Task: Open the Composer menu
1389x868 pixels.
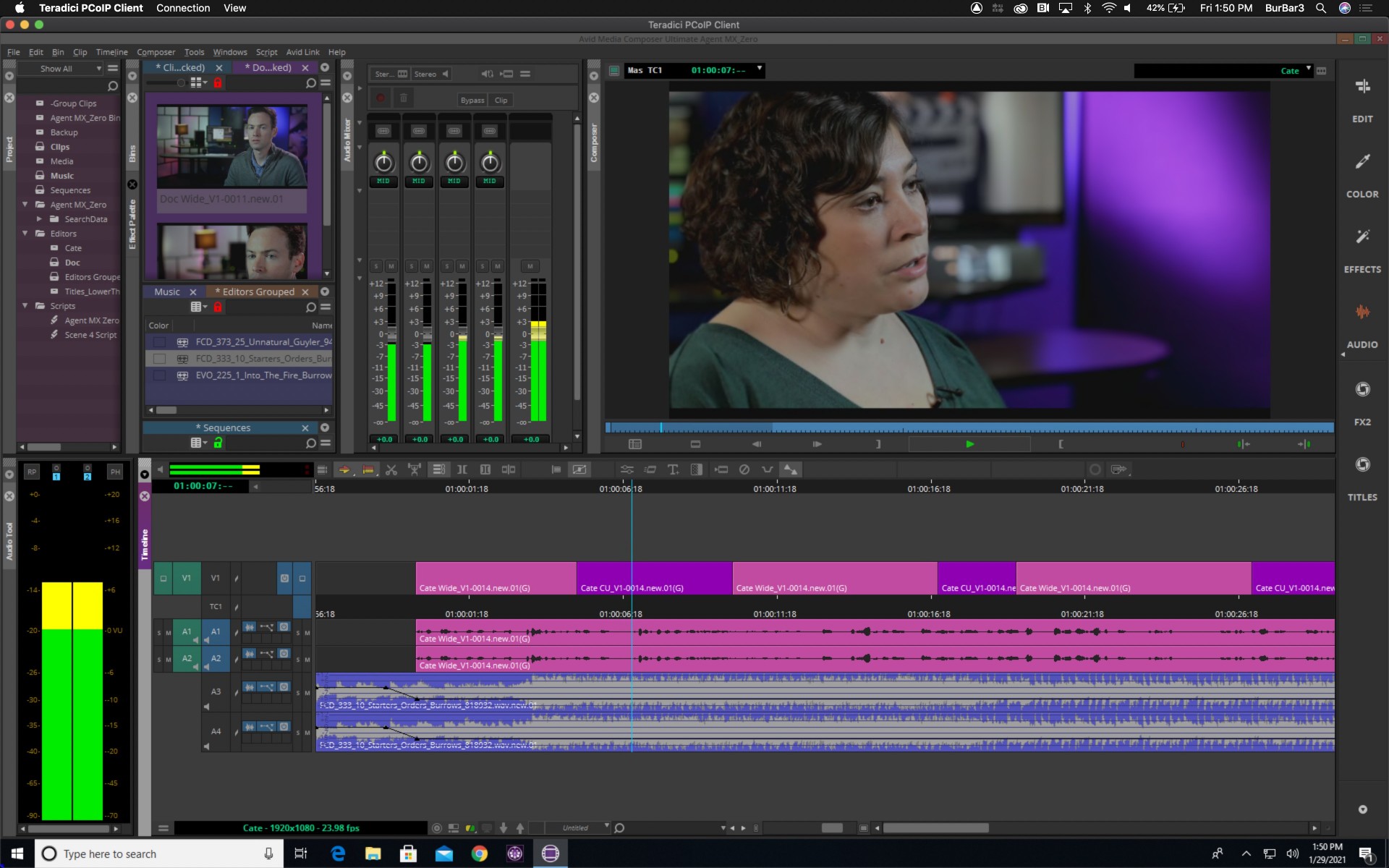Action: [156, 51]
